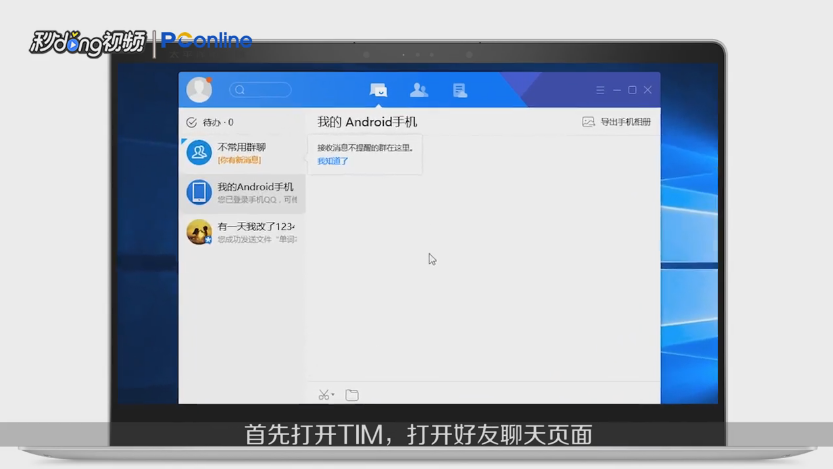Switch to the Contacts tab icon

coord(419,90)
